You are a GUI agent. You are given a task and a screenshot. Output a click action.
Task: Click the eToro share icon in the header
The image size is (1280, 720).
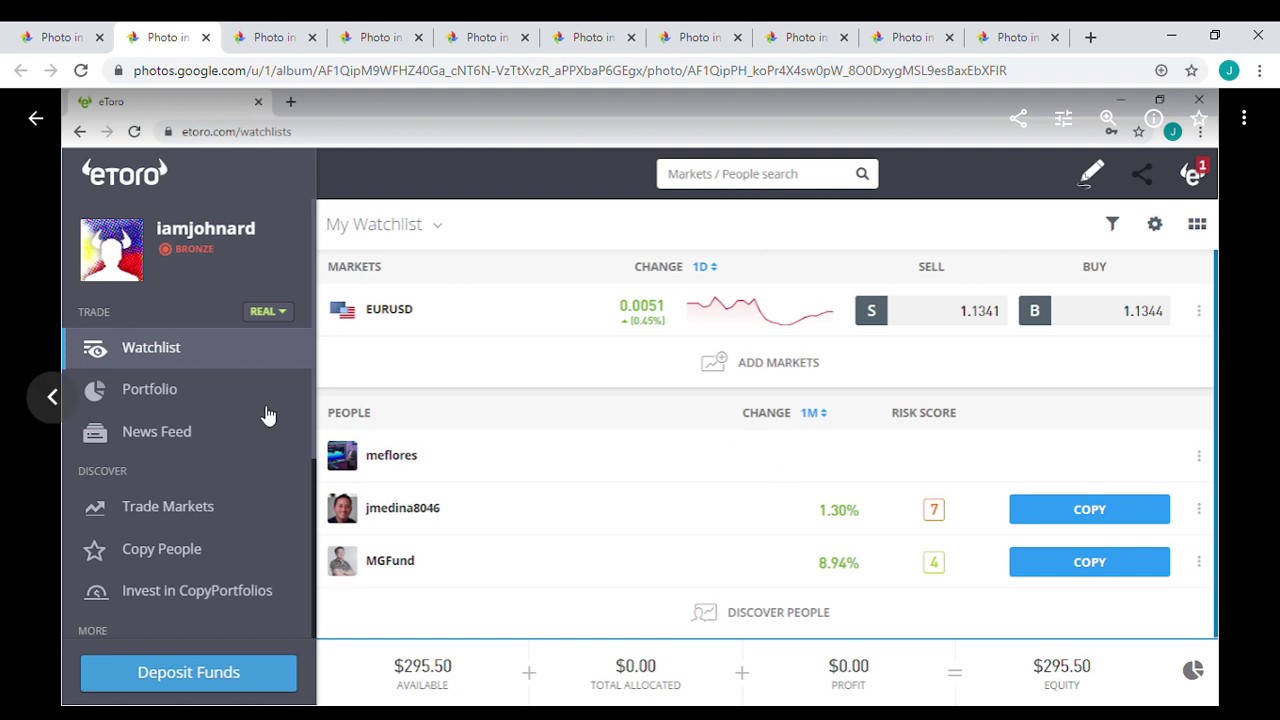tap(1142, 173)
